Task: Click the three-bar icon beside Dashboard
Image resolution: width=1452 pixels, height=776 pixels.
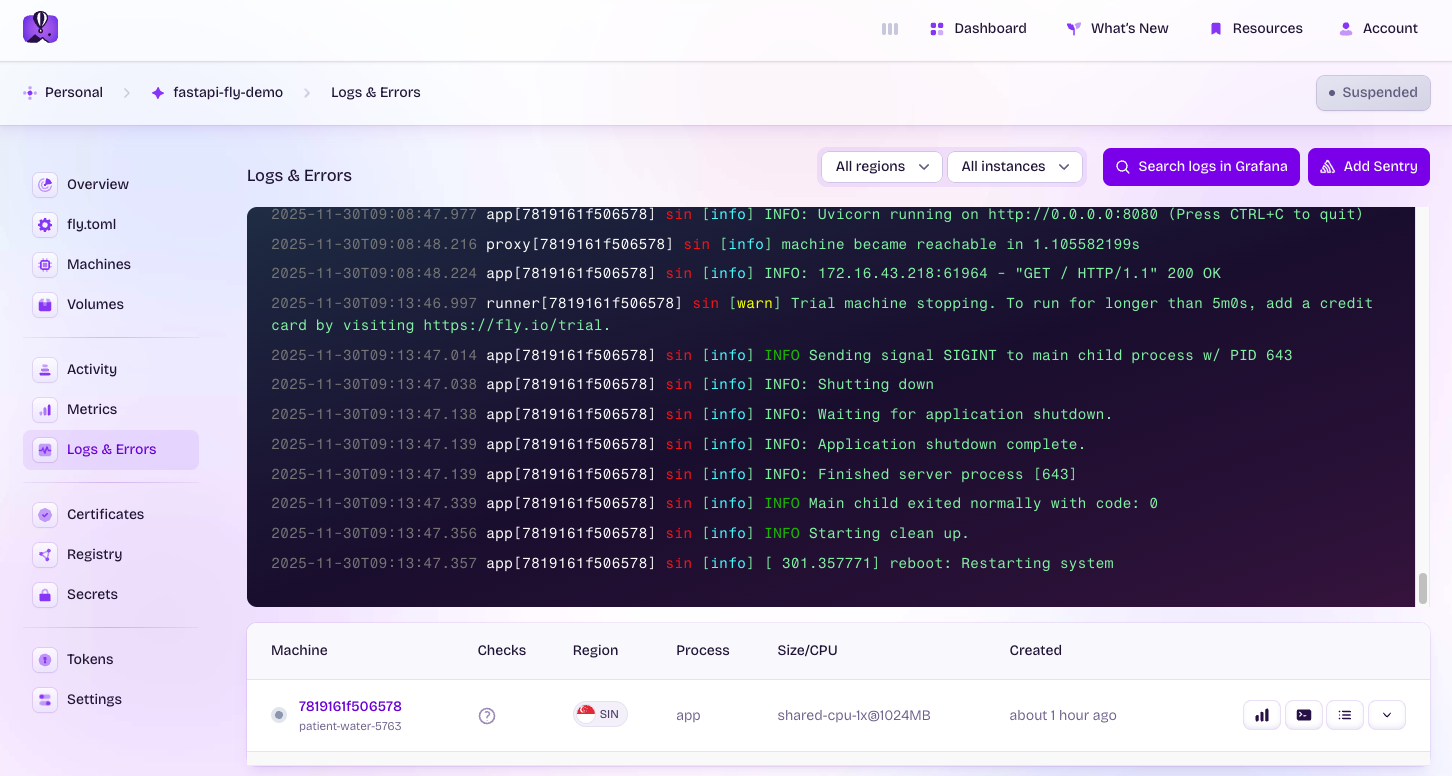Action: 889,29
